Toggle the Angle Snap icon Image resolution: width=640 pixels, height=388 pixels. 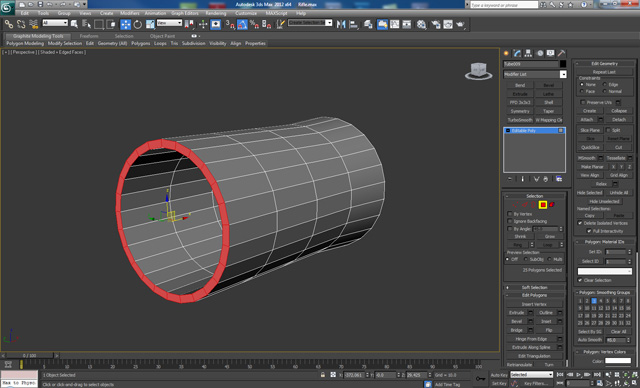242,24
